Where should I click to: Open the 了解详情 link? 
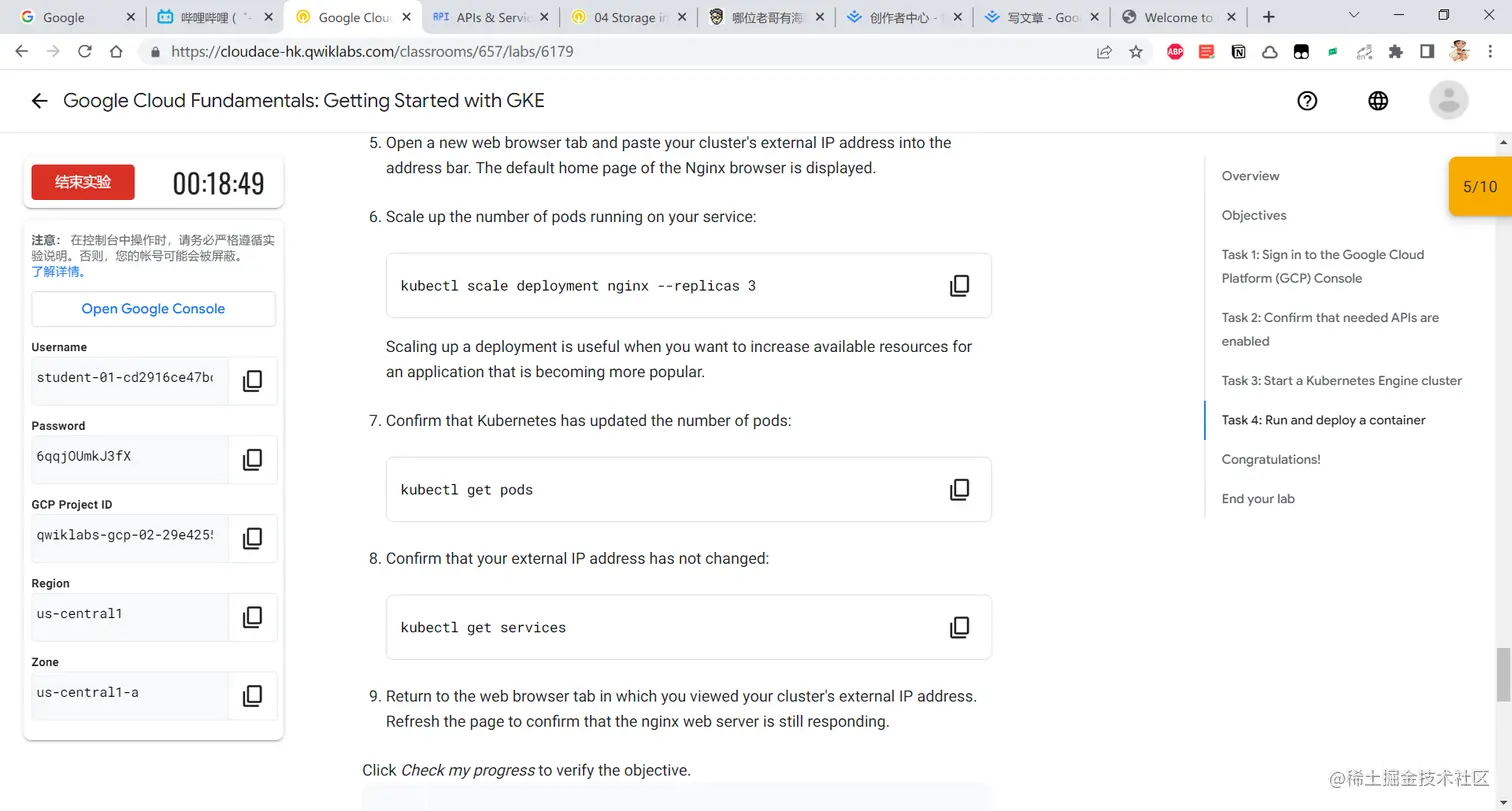tap(58, 271)
